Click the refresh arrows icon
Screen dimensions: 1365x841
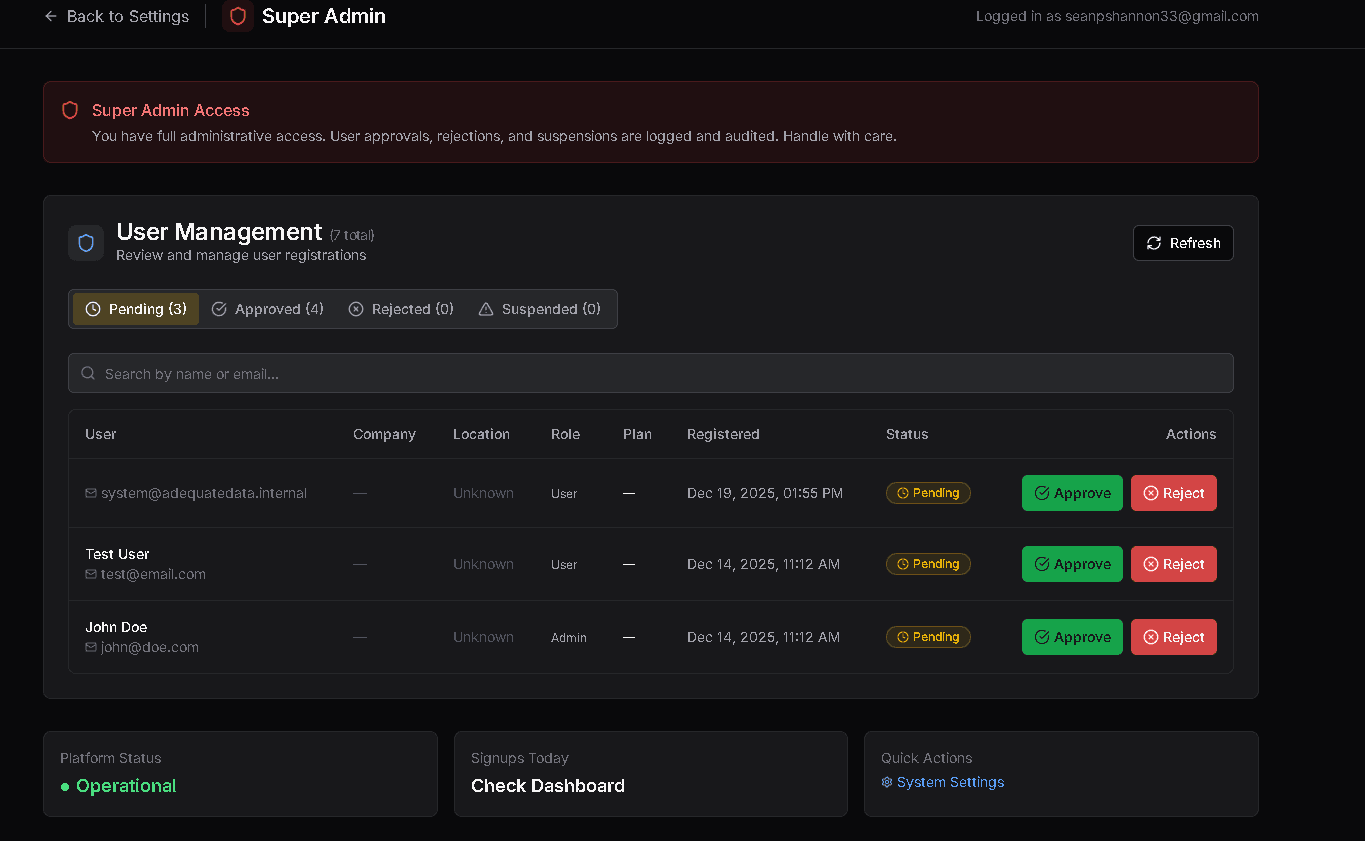pos(1154,243)
